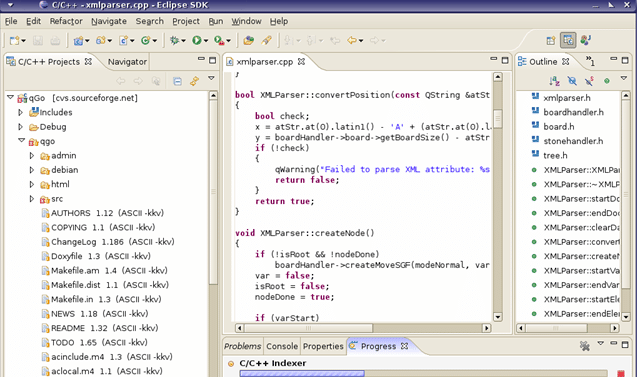
Task: Toggle Hide Fields in Outline view
Action: pyautogui.click(x=572, y=81)
